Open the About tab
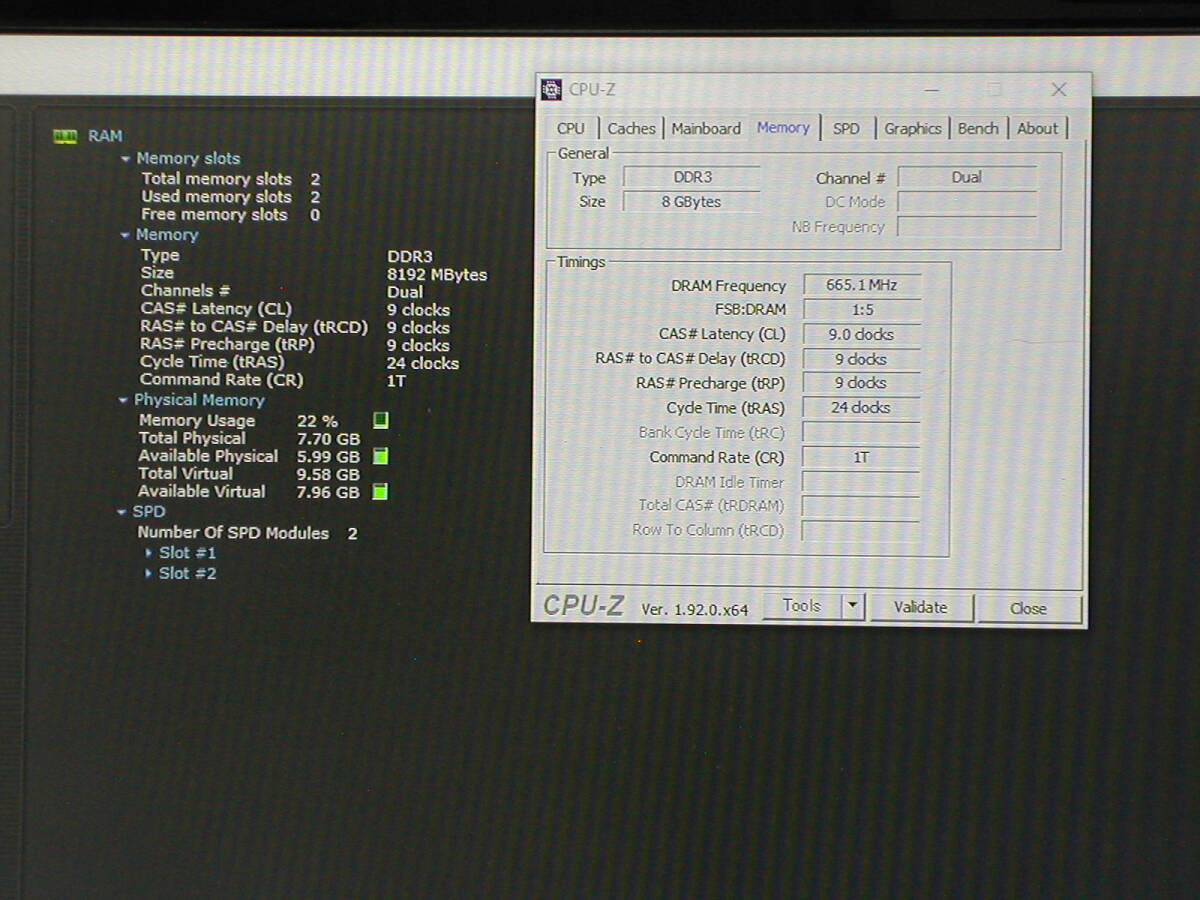The width and height of the screenshot is (1200, 900). (x=1037, y=128)
